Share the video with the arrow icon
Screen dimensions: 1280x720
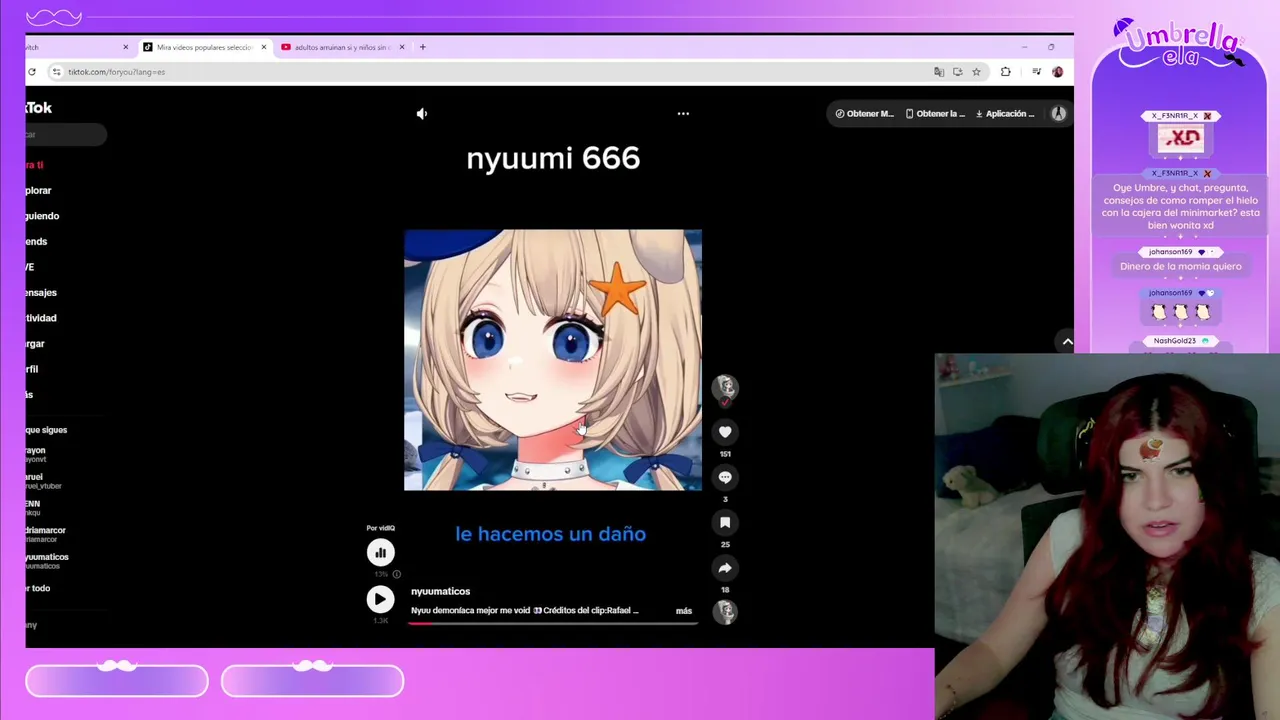[x=725, y=568]
